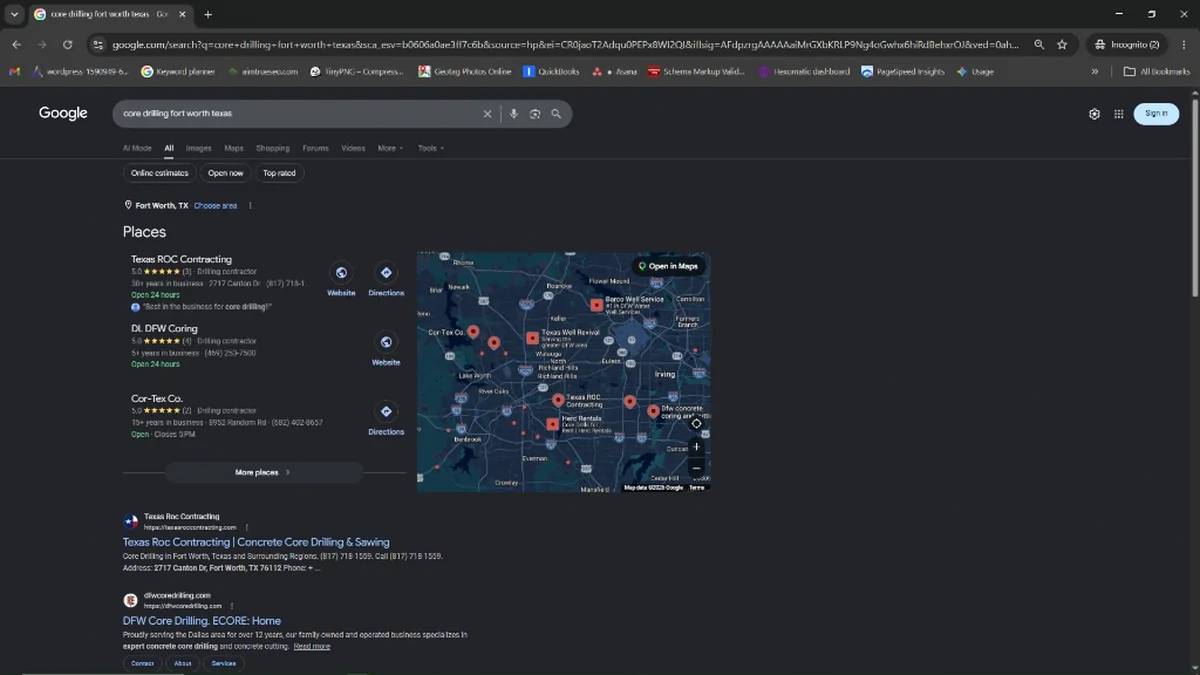Open the Gmail bookmark icon
The width and height of the screenshot is (1200, 675).
coord(14,71)
